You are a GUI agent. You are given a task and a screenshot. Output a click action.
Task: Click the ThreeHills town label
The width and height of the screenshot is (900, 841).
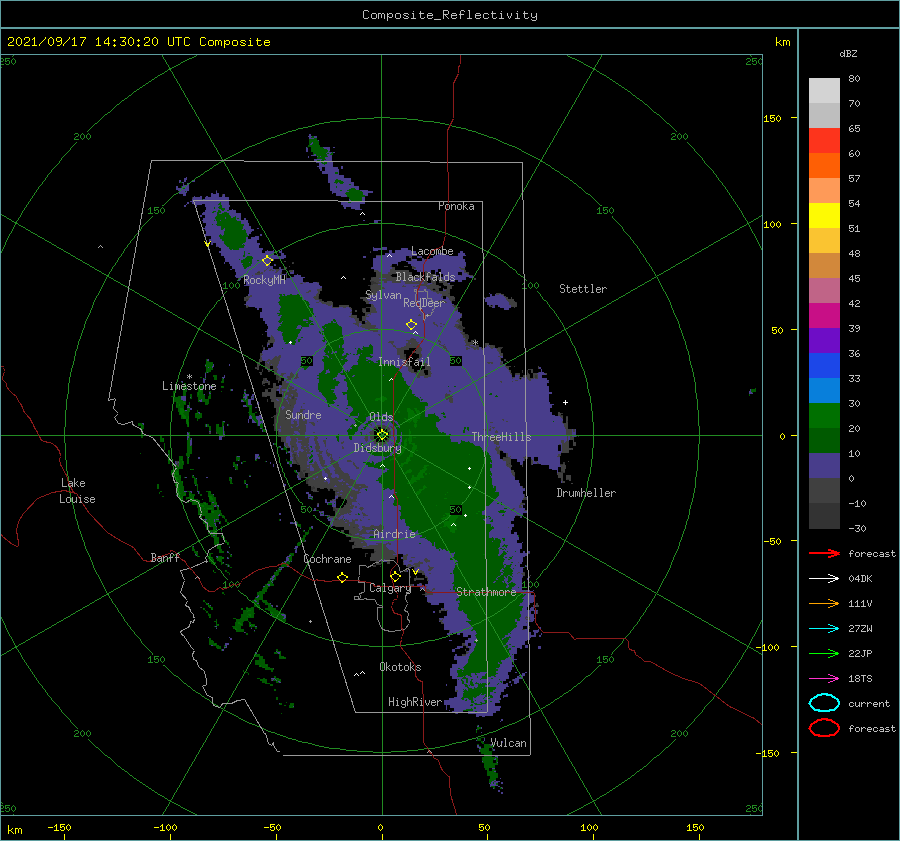(x=502, y=437)
